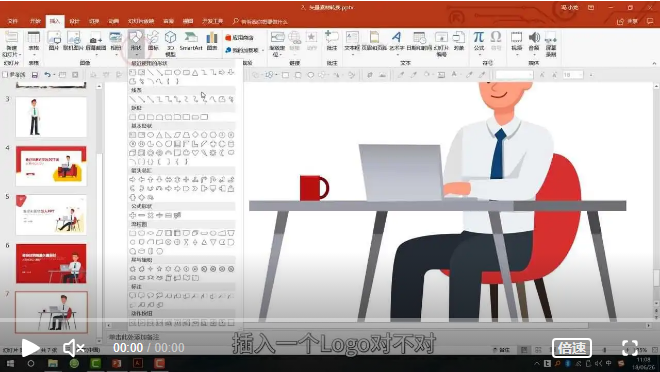
Task: Open the equation pi icon
Action: click(479, 40)
